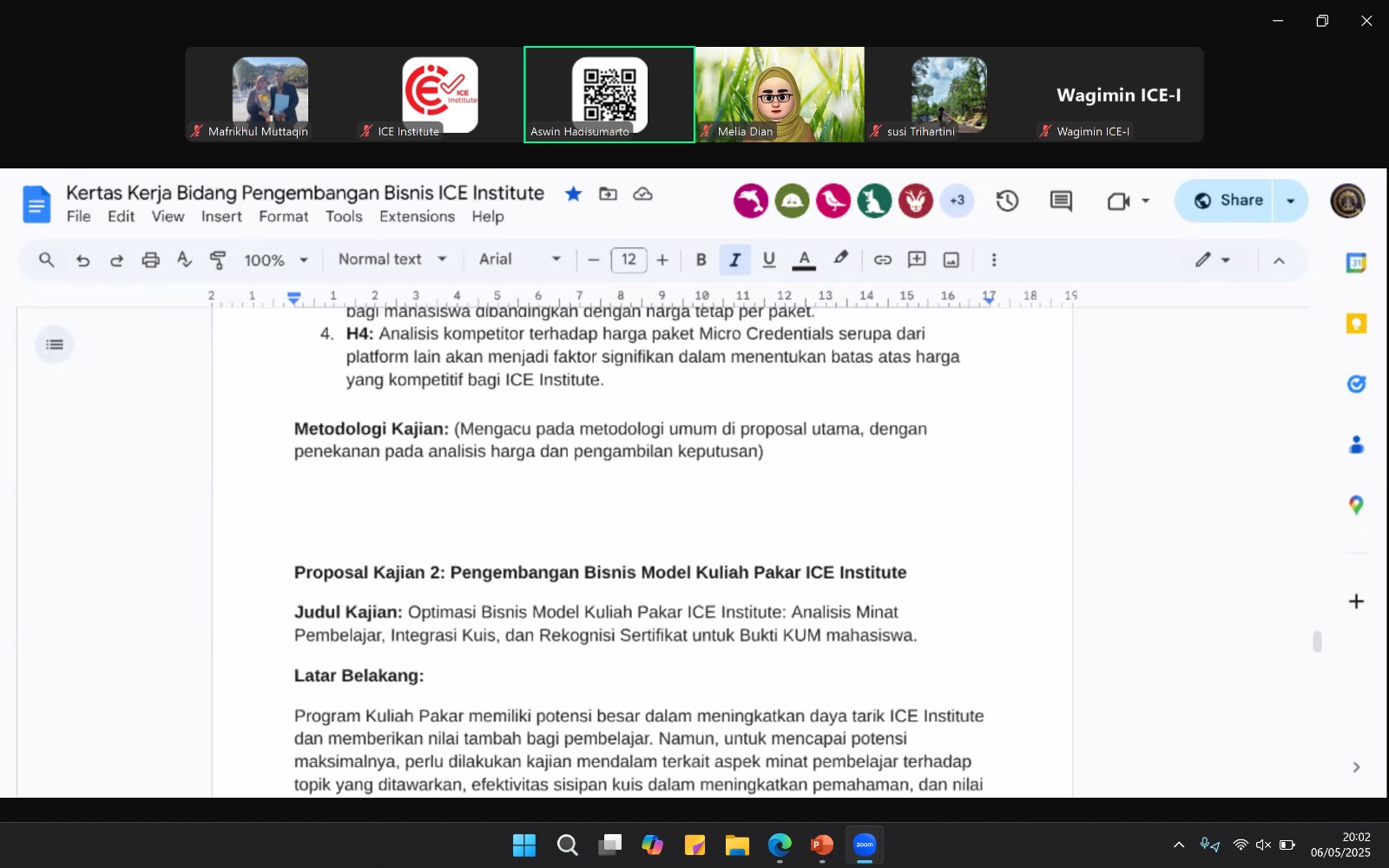The height and width of the screenshot is (868, 1389).
Task: Click the search menus magnifier icon
Action: pyautogui.click(x=47, y=260)
